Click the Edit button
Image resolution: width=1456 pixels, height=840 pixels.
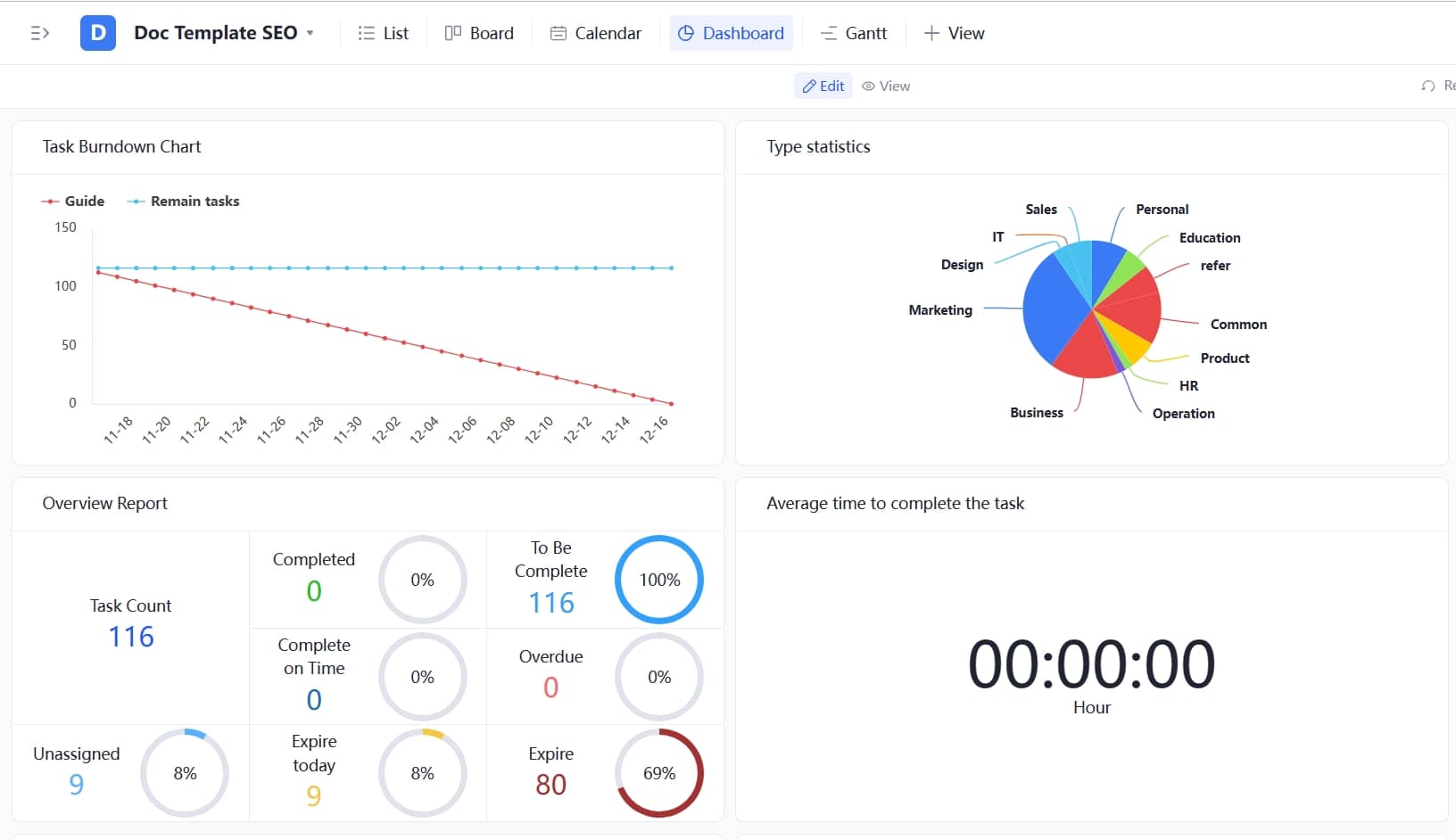(822, 86)
